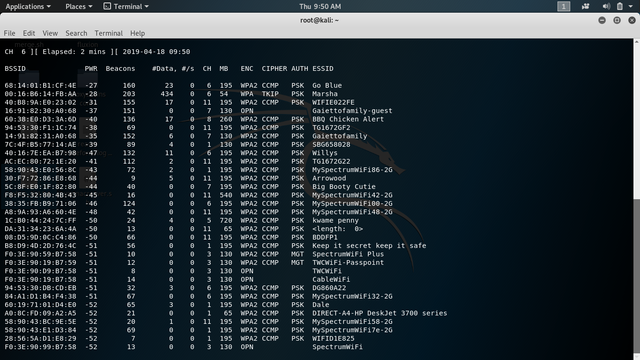The image size is (640, 360).
Task: Click the 434 data count in Marsha row
Action: (x=167, y=94)
